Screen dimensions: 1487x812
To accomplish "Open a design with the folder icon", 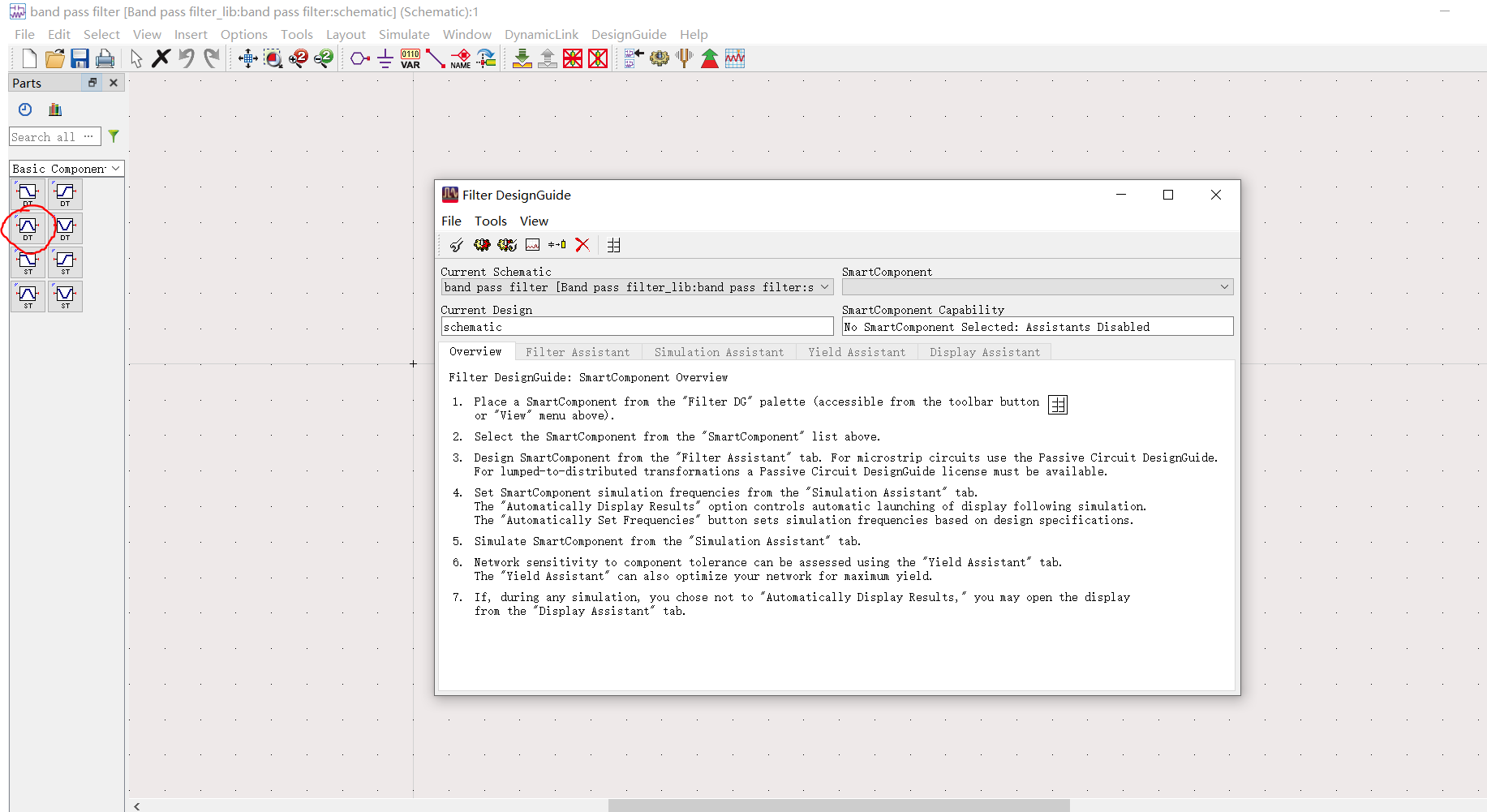I will click(x=54, y=58).
